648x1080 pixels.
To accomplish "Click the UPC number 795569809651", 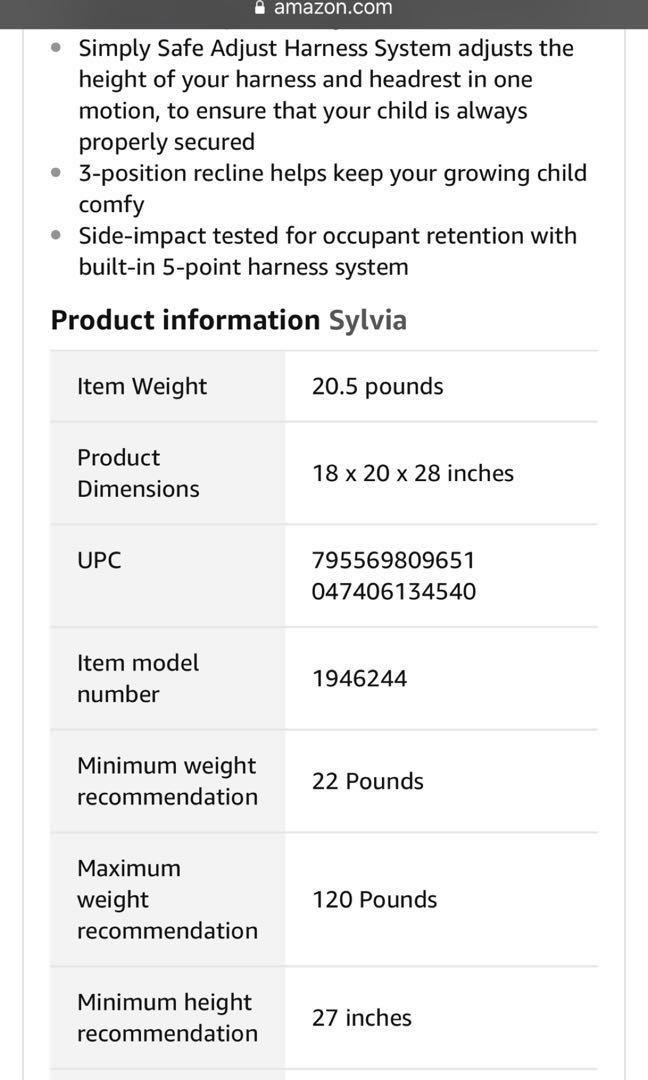I will 393,560.
